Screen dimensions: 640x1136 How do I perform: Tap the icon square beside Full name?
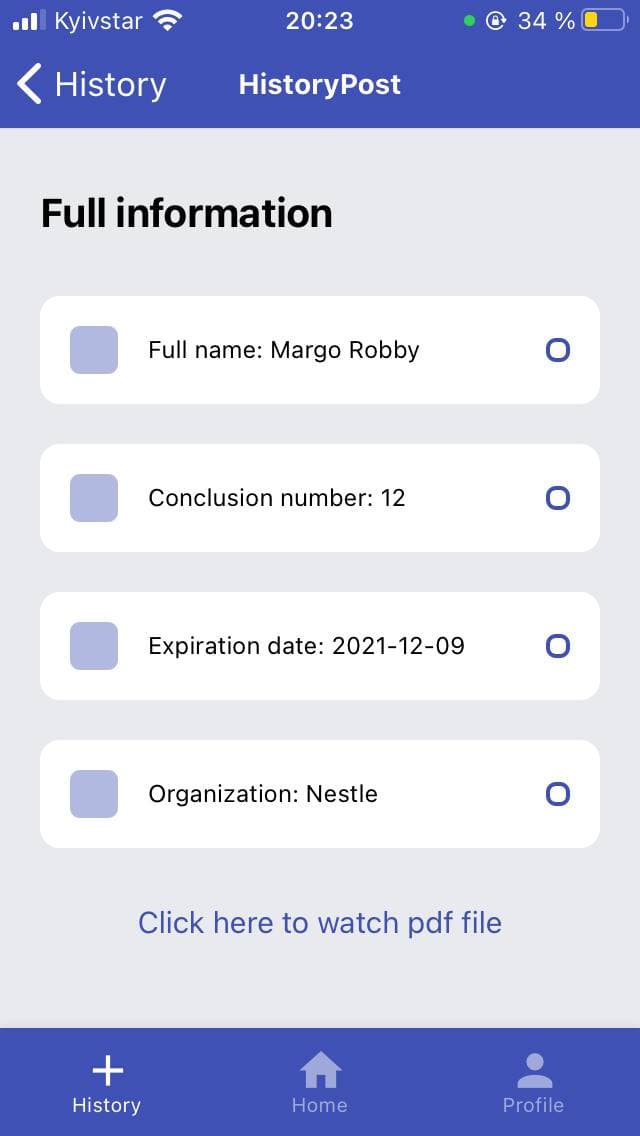93,350
